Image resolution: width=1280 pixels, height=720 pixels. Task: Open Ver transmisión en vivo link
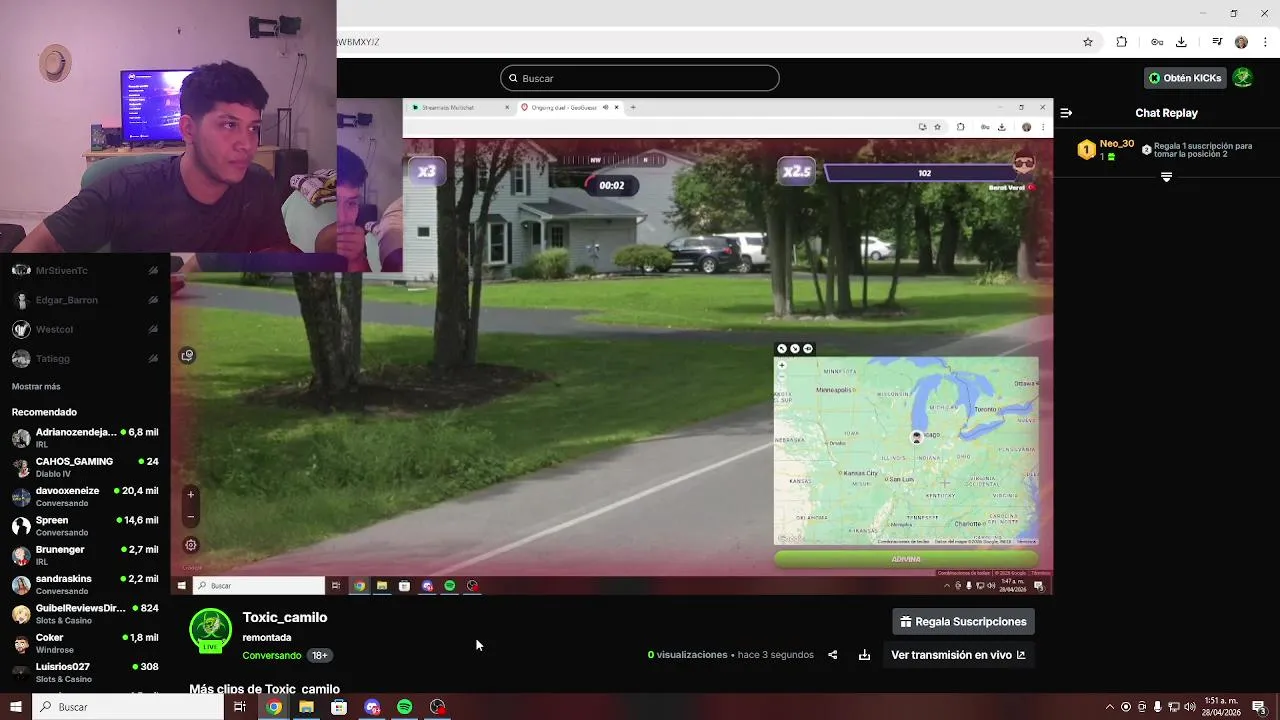coord(958,655)
